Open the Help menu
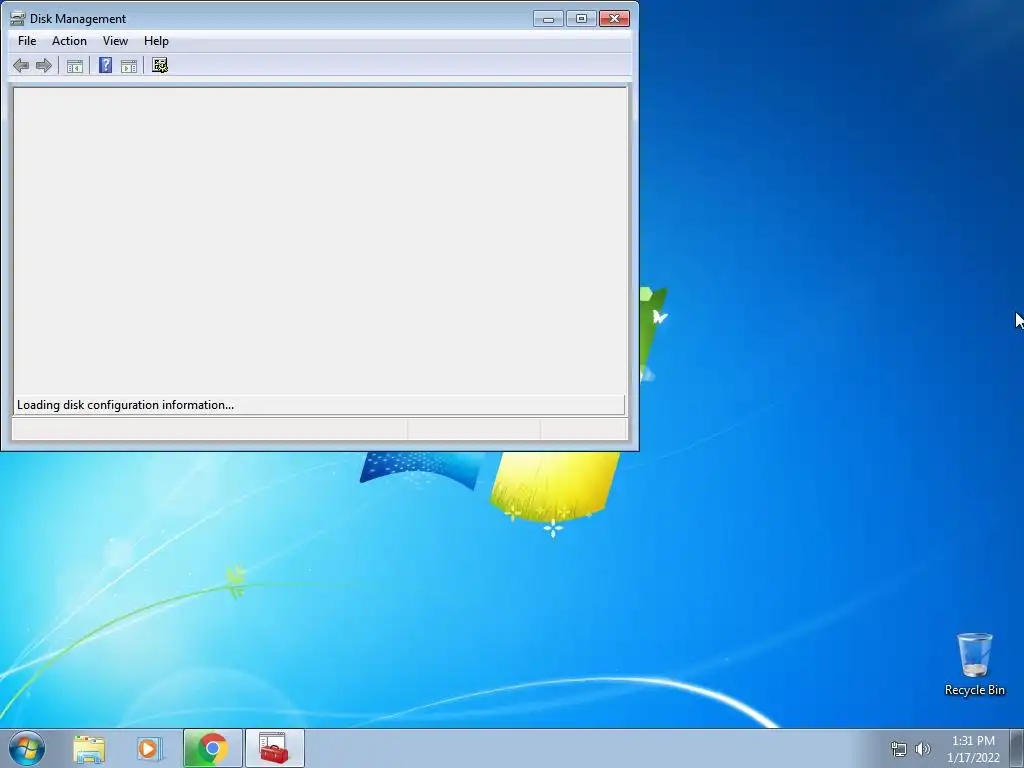The width and height of the screenshot is (1024, 768). point(156,40)
